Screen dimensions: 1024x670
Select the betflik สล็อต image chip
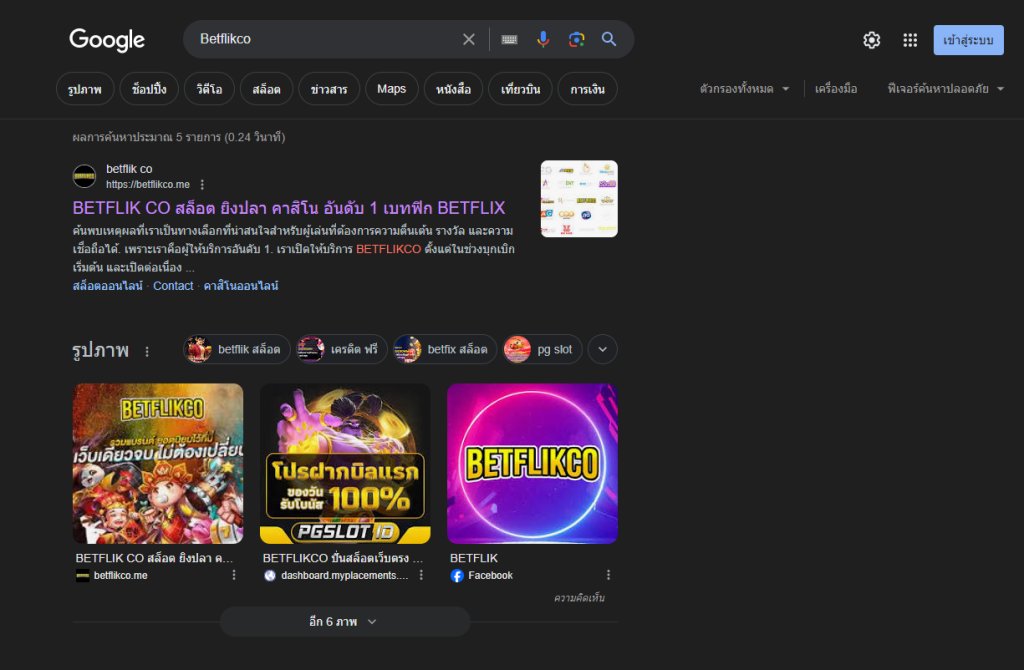point(236,349)
